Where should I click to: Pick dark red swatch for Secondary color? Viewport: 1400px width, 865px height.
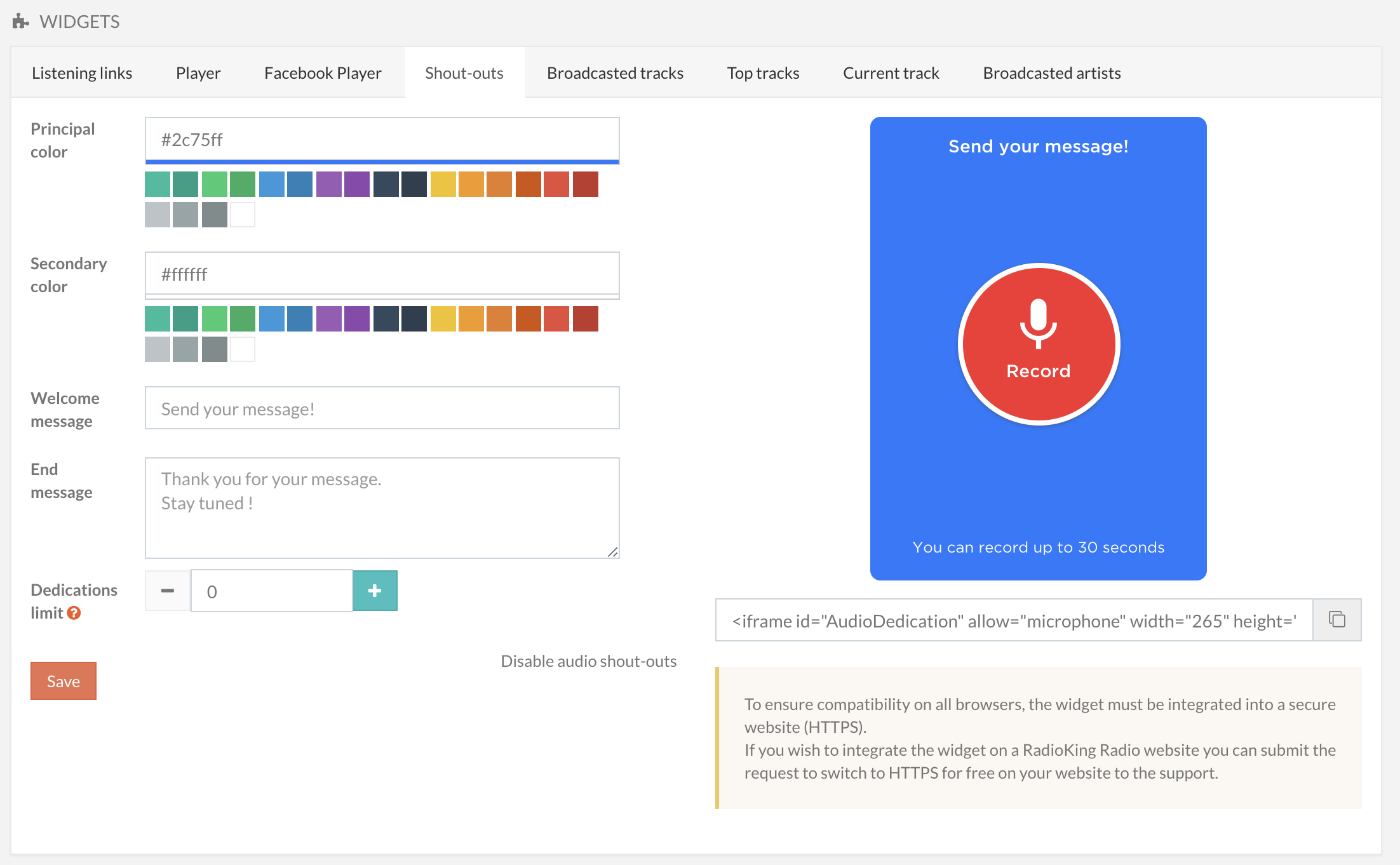585,319
